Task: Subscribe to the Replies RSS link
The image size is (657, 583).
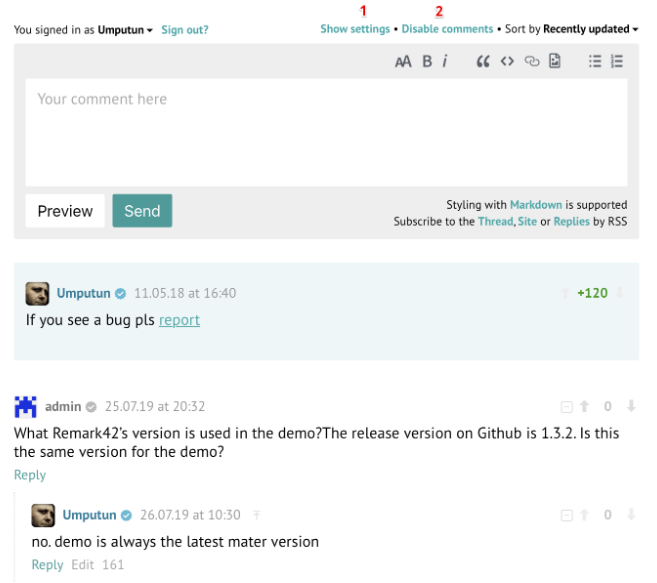Action: click(x=572, y=221)
